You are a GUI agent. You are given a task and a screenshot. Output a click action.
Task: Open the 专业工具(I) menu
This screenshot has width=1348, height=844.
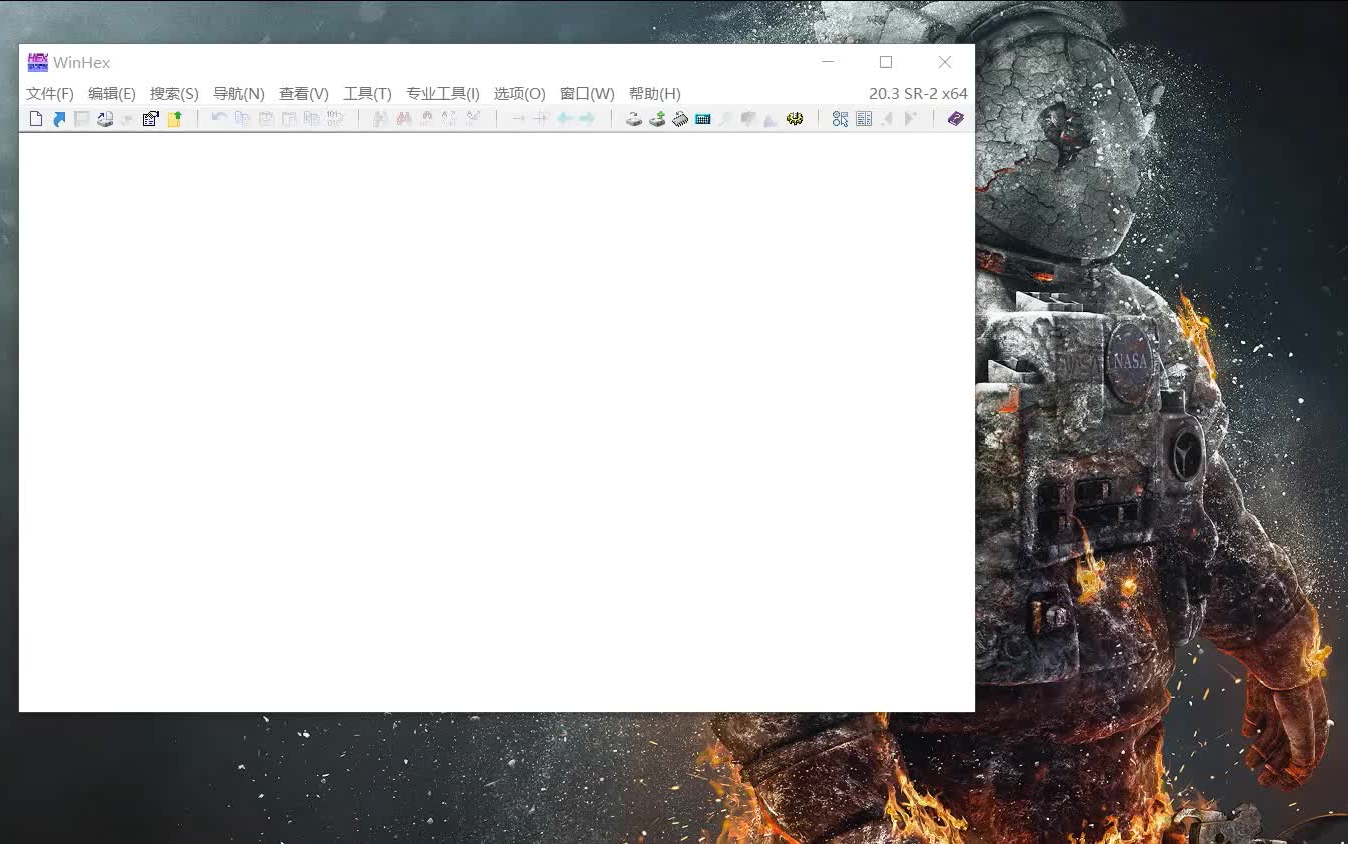[x=443, y=94]
